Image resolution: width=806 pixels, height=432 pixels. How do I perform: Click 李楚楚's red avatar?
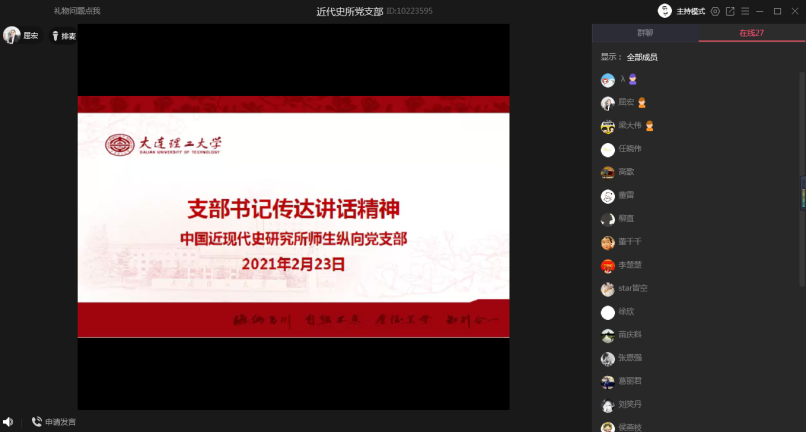(608, 266)
